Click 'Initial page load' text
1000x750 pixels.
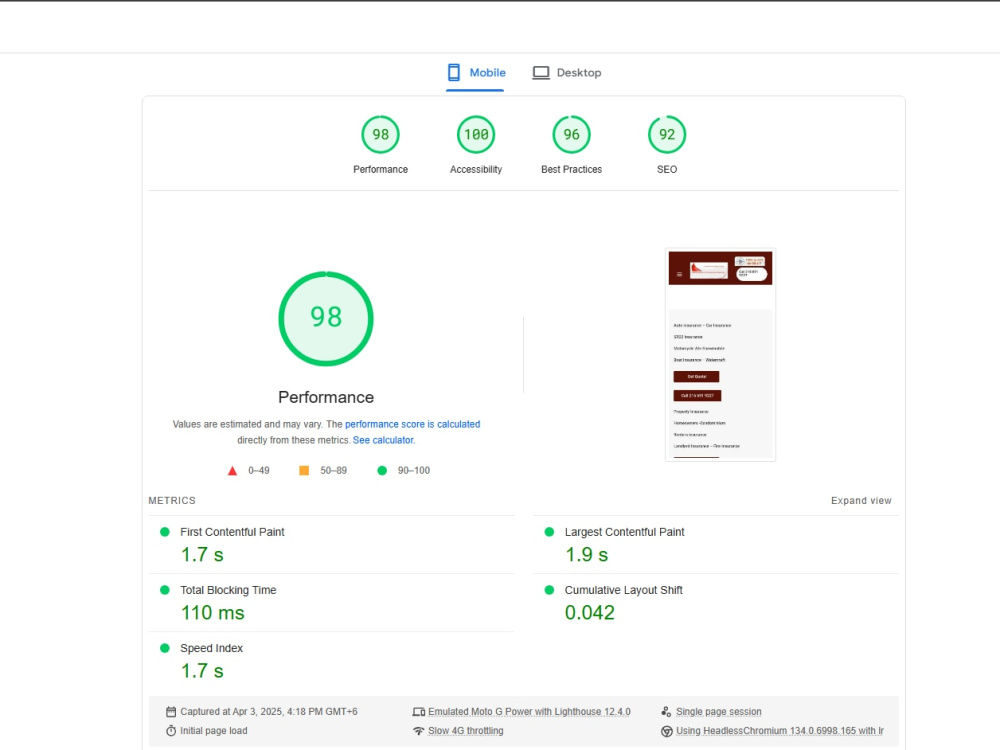(214, 731)
